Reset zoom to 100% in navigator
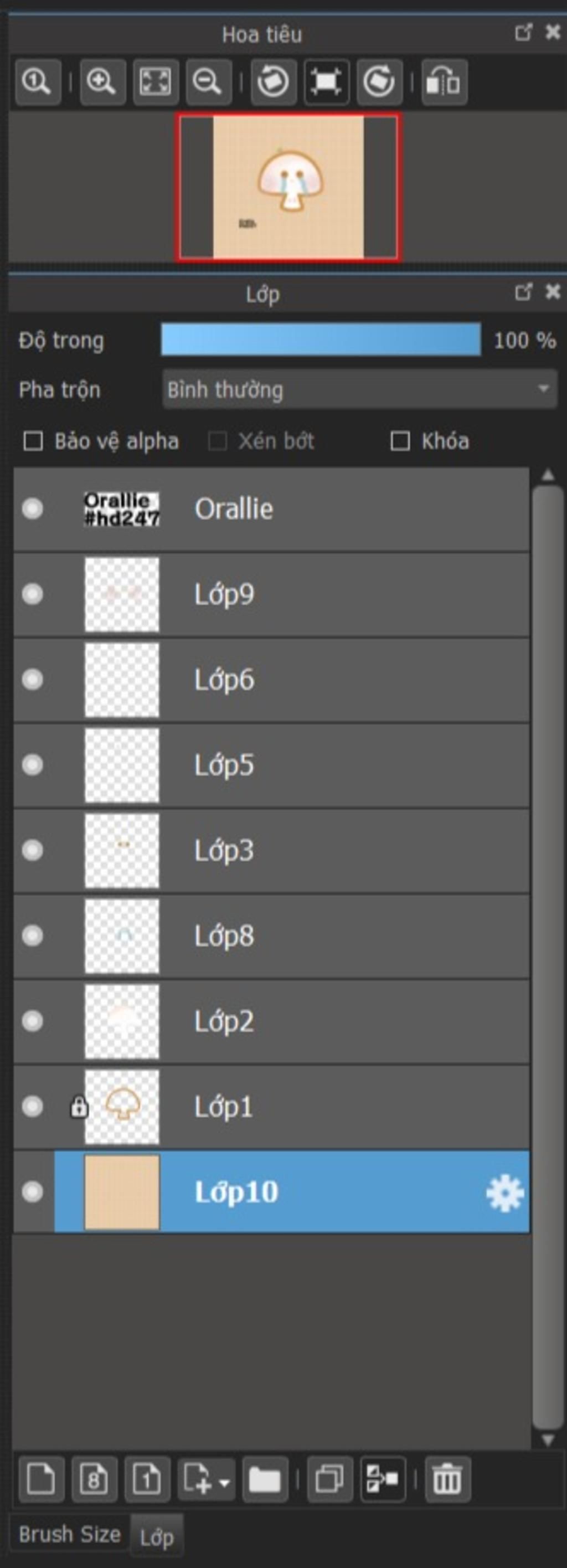Screen dimensions: 567x1568 pos(38,81)
